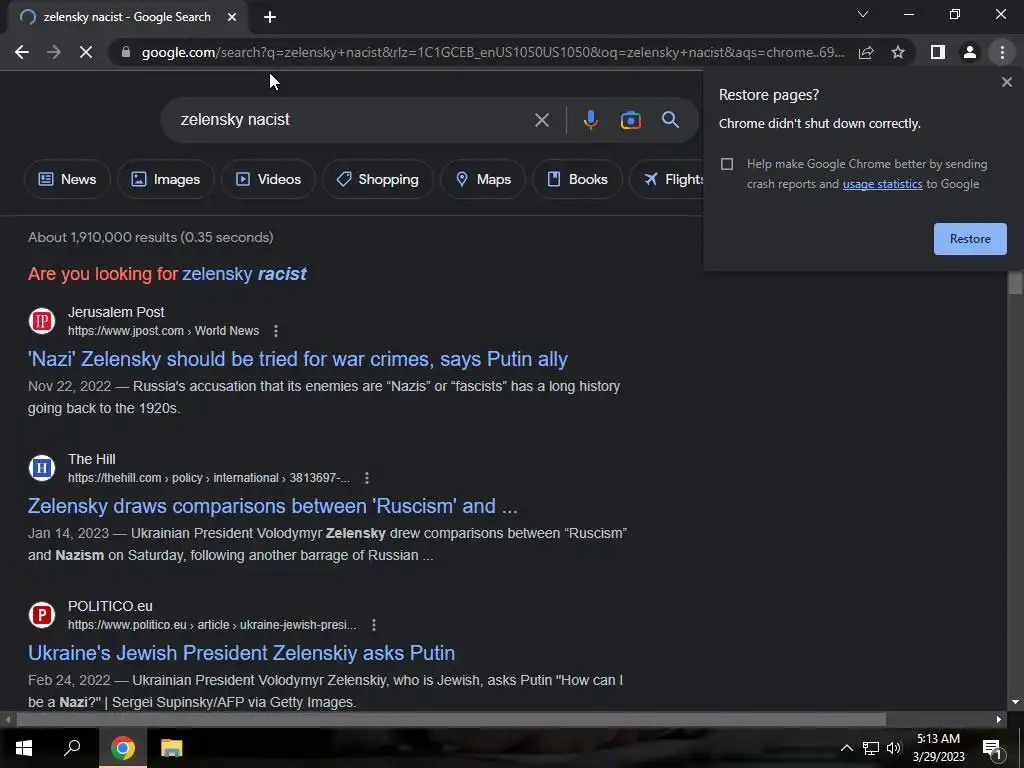Screen dimensions: 1024x768
Task: Open more options for The Hill result
Action: [367, 478]
